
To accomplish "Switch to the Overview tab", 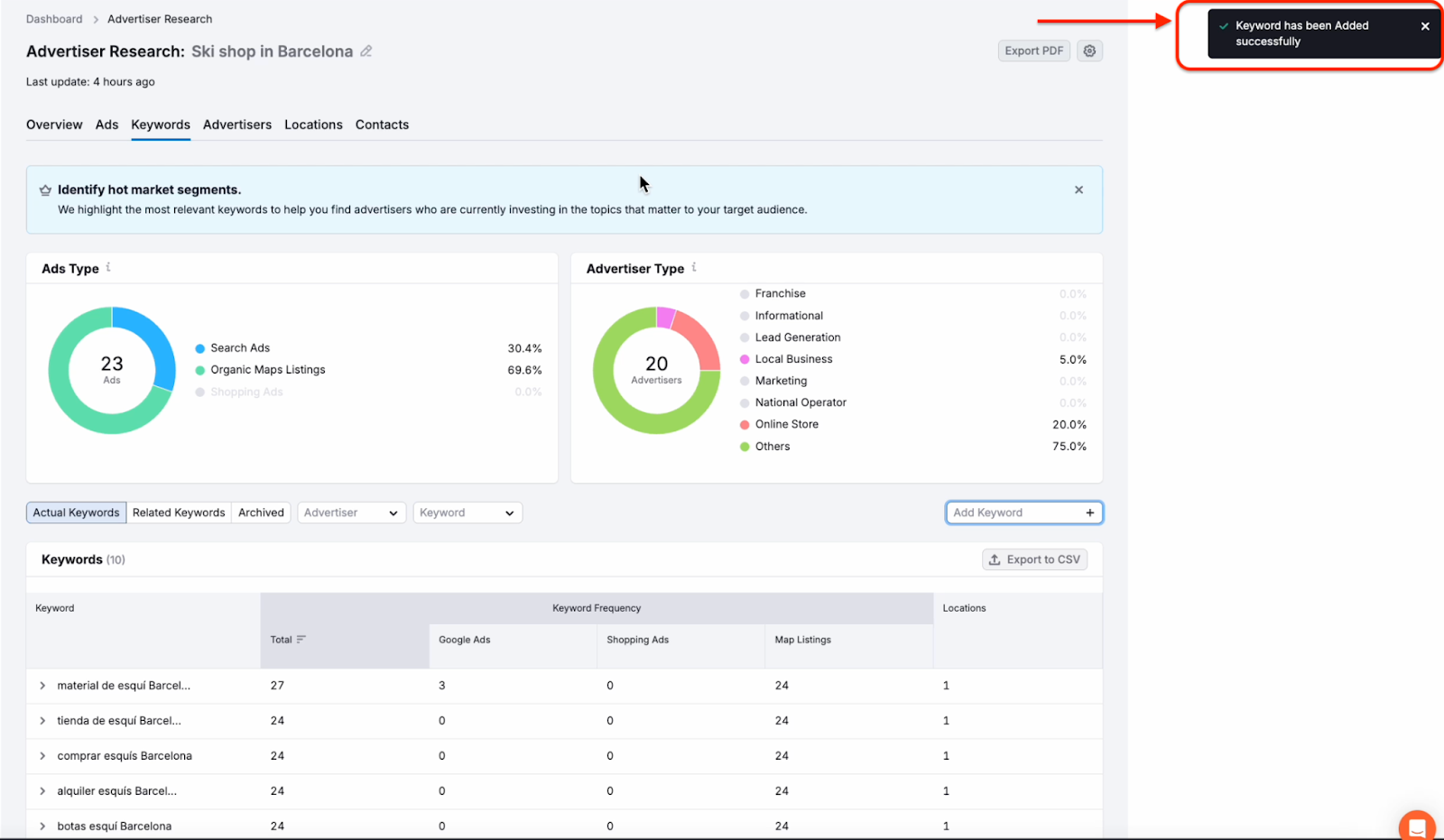I will click(x=54, y=125).
